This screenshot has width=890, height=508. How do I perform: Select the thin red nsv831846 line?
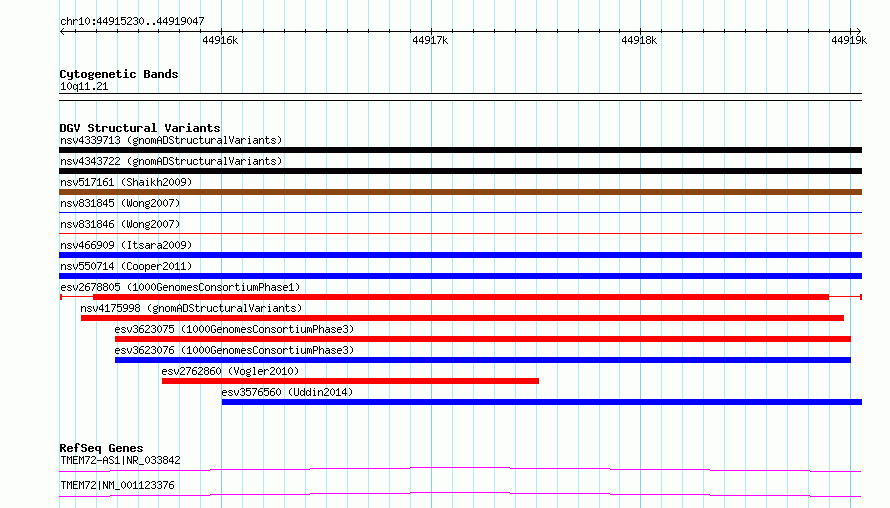tap(460, 233)
